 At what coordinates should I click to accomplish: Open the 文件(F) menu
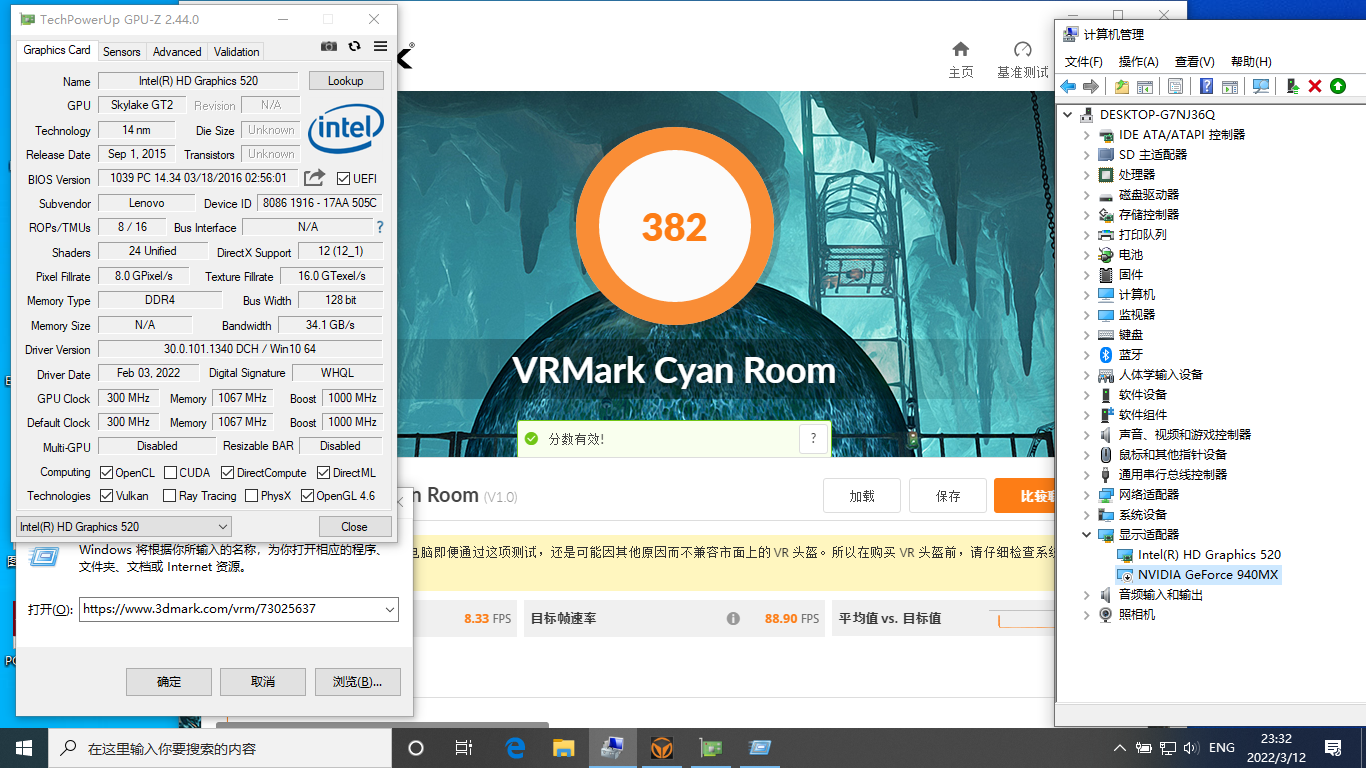click(1084, 62)
